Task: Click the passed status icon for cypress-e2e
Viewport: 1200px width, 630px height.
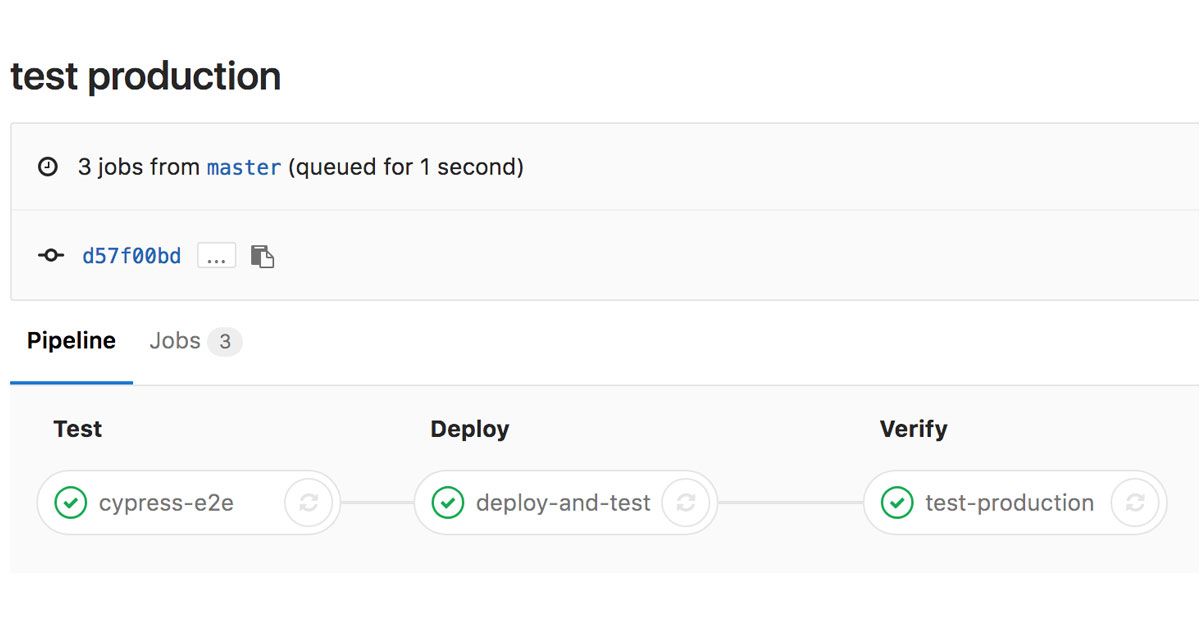Action: click(70, 502)
